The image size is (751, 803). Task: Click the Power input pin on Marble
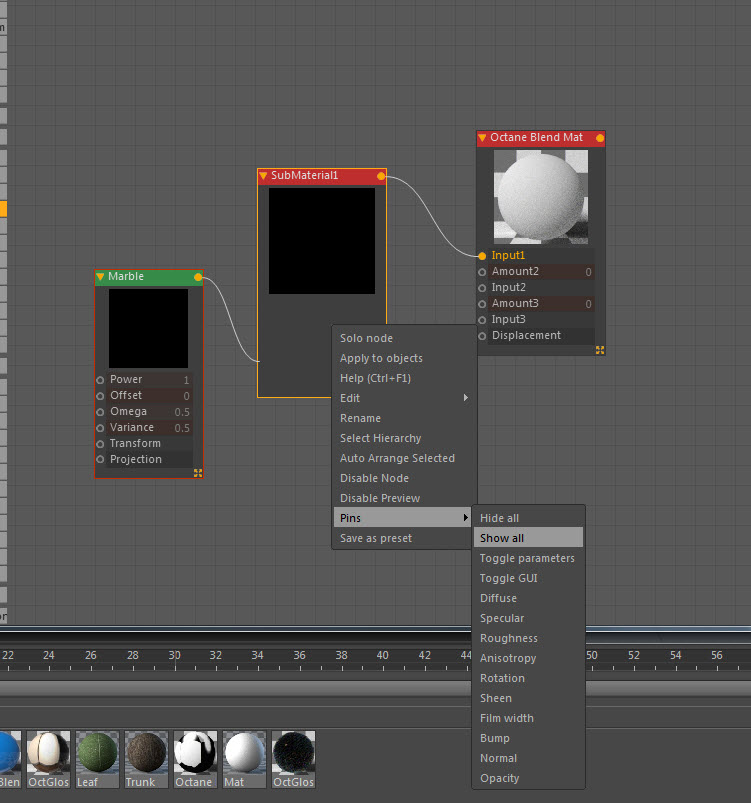tap(100, 380)
